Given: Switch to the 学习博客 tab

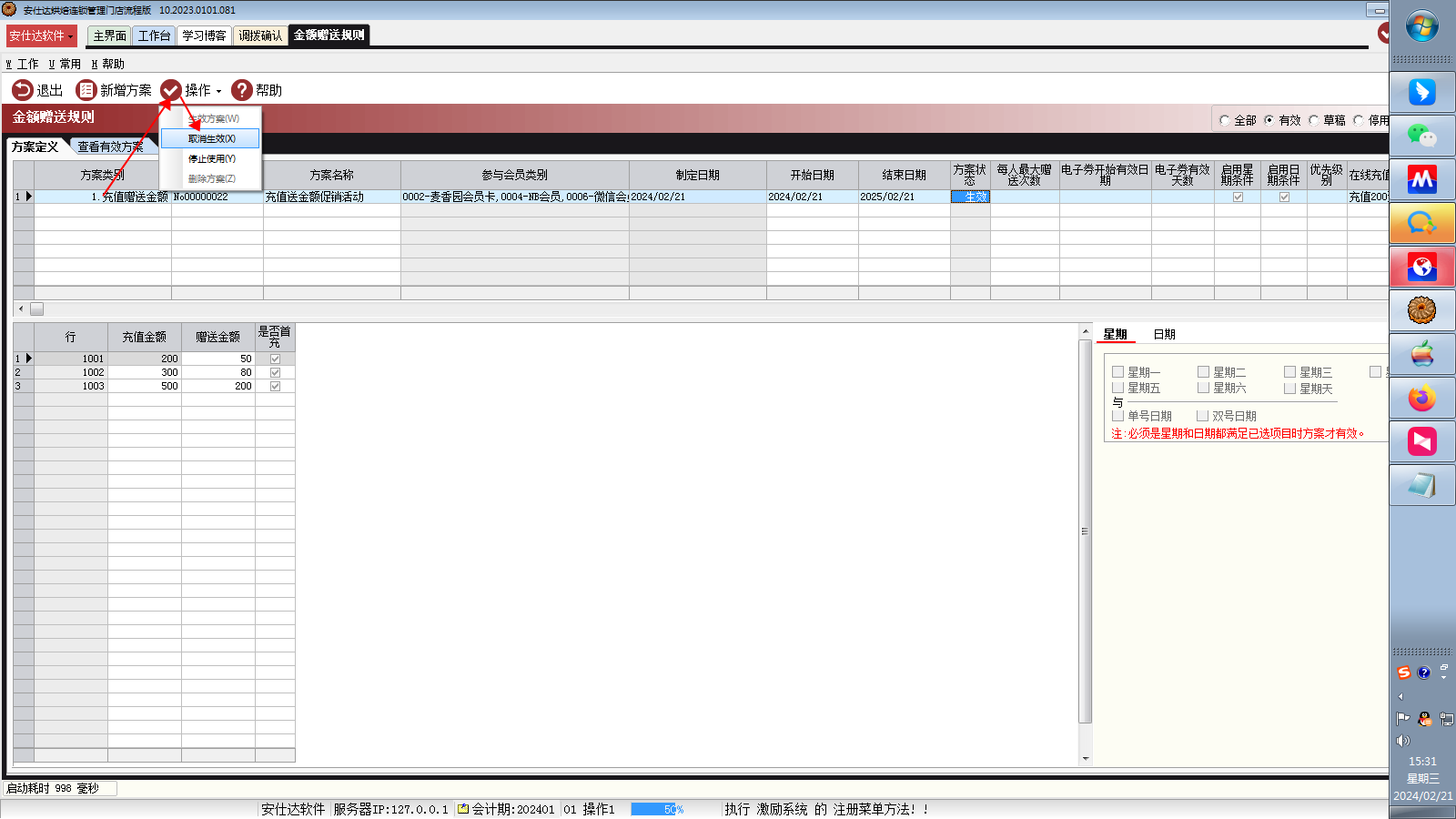Looking at the screenshot, I should pos(204,35).
